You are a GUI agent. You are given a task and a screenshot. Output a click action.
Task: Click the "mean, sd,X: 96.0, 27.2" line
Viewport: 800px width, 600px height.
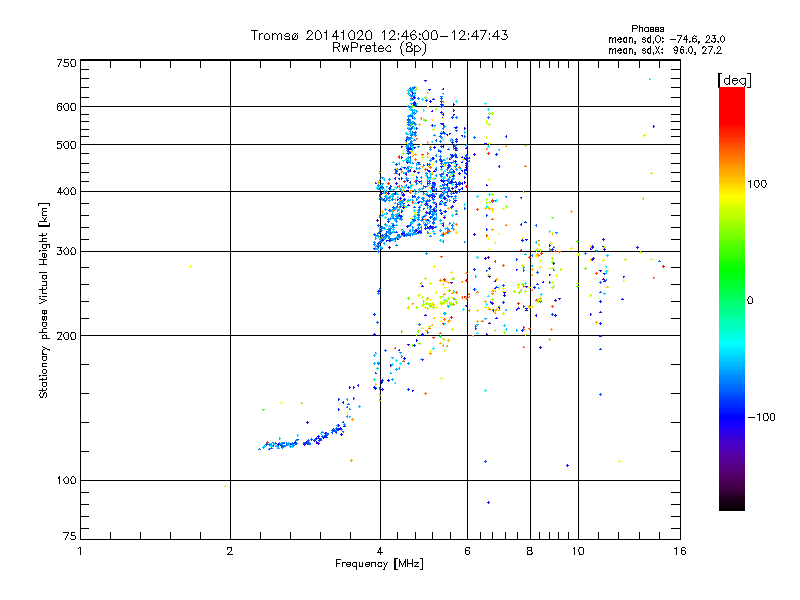coord(665,51)
